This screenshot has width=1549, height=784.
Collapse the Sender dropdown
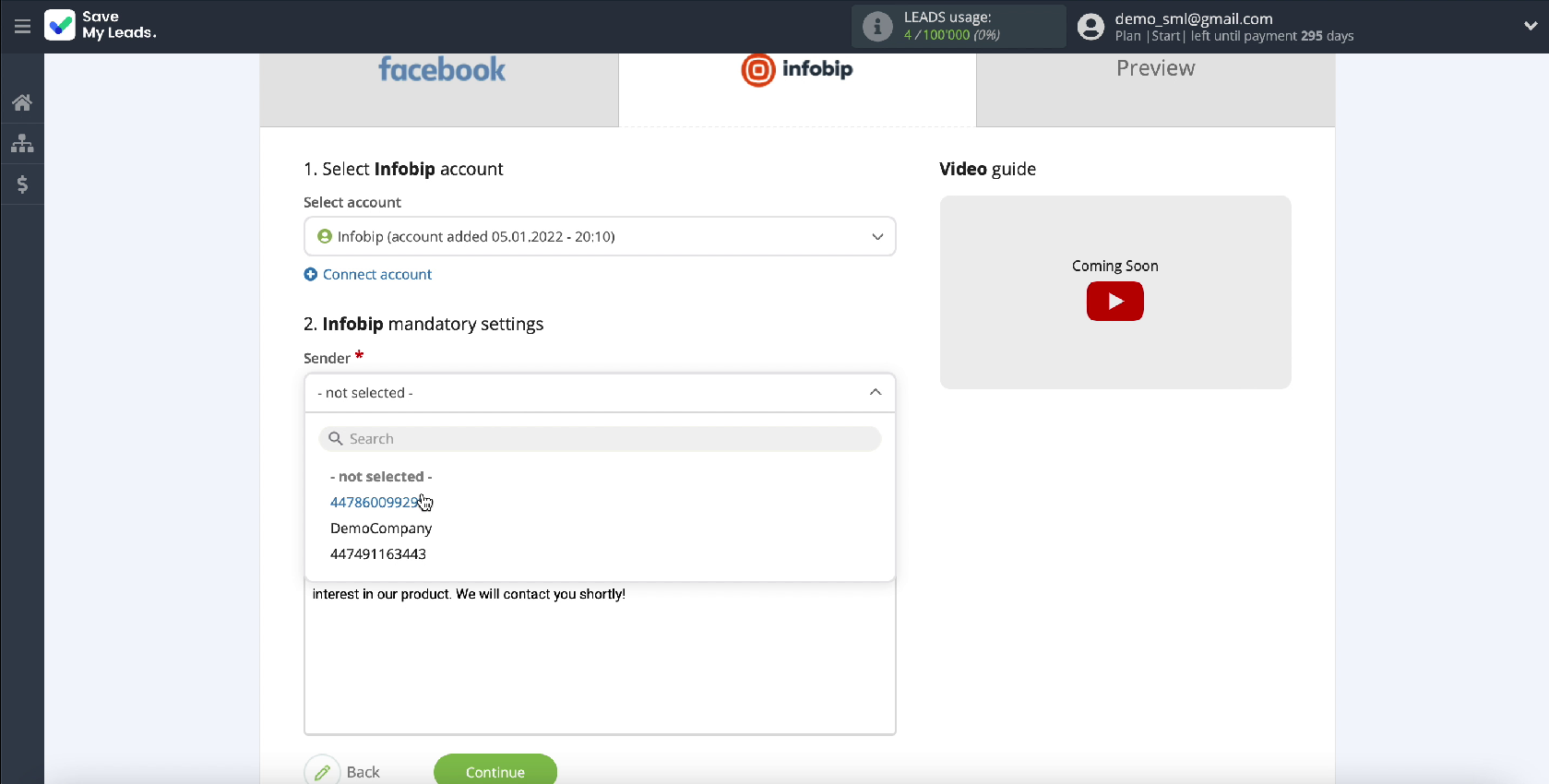pos(600,393)
